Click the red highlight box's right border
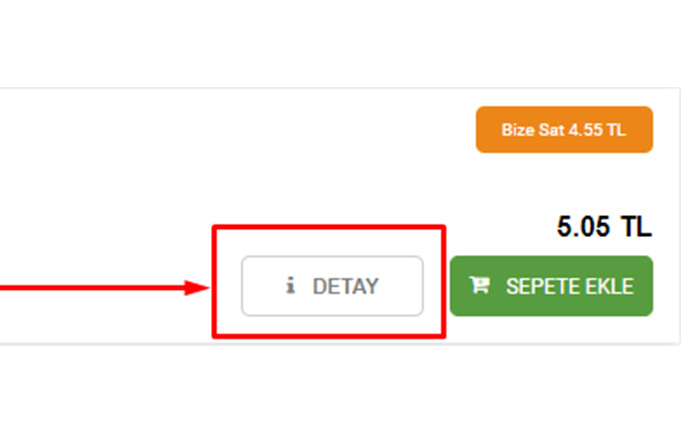 pos(443,282)
